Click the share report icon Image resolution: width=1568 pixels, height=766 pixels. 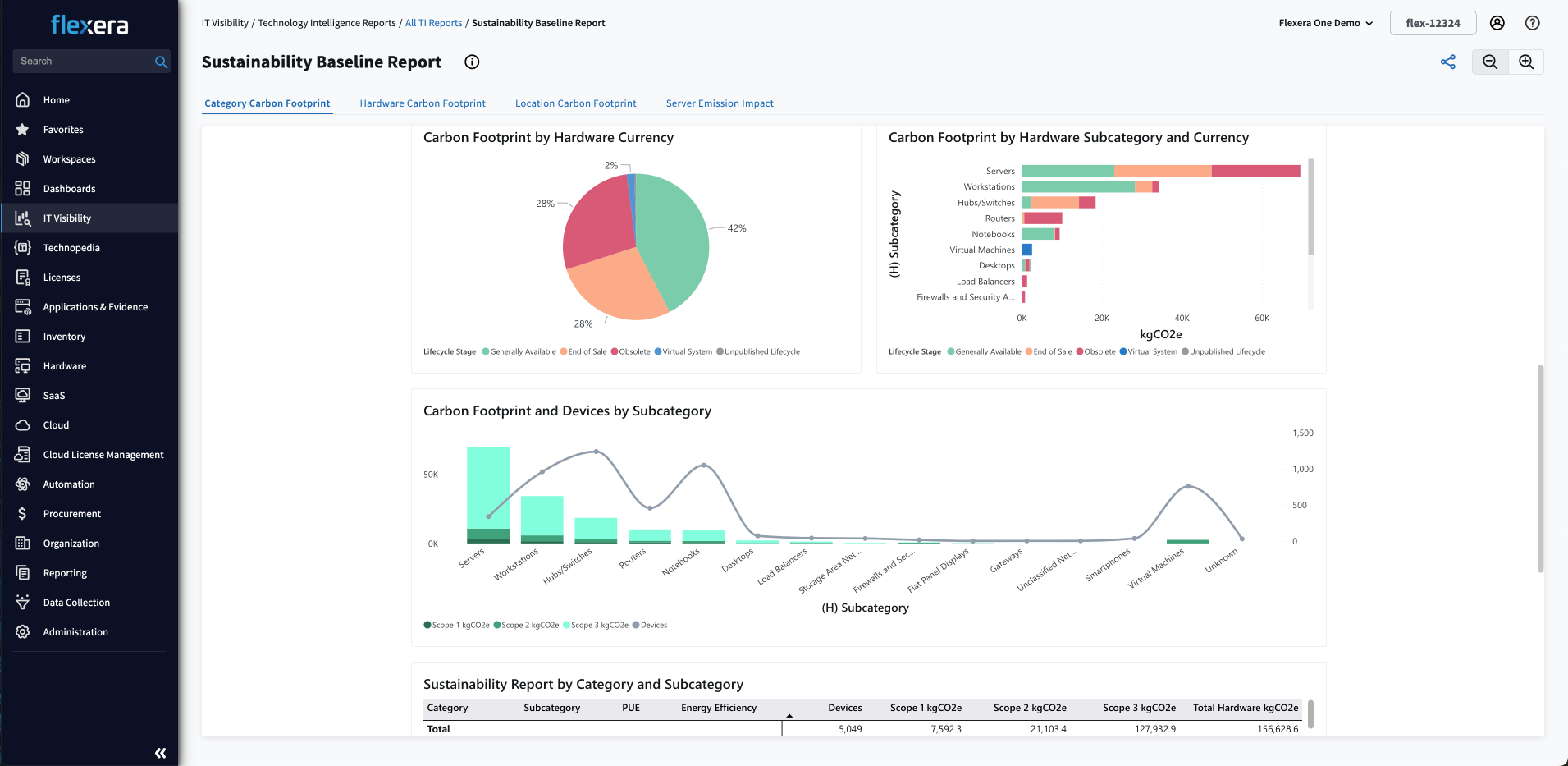click(x=1448, y=62)
